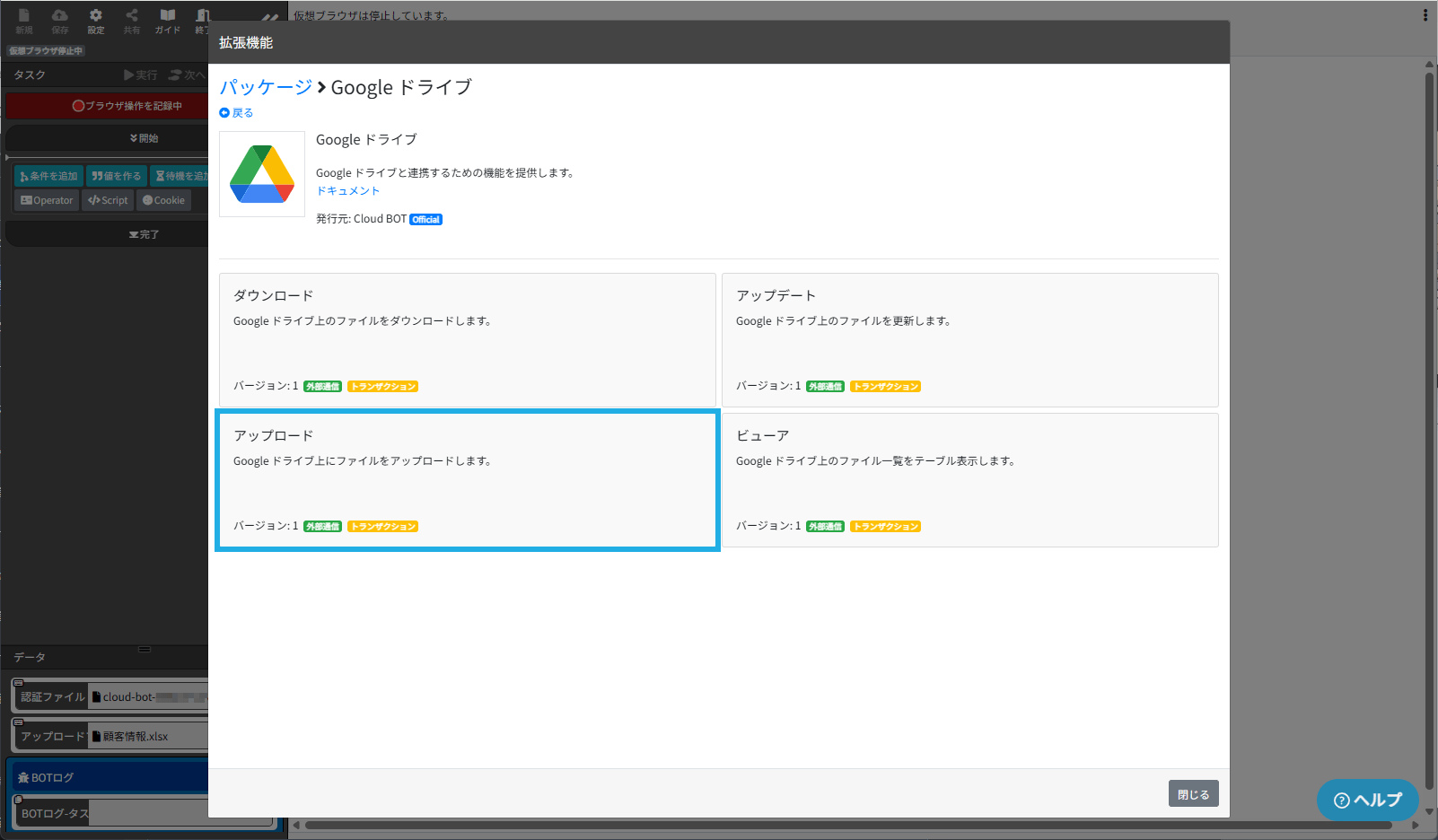The image size is (1438, 840).
Task: Select the アップロード function card
Action: [468, 480]
